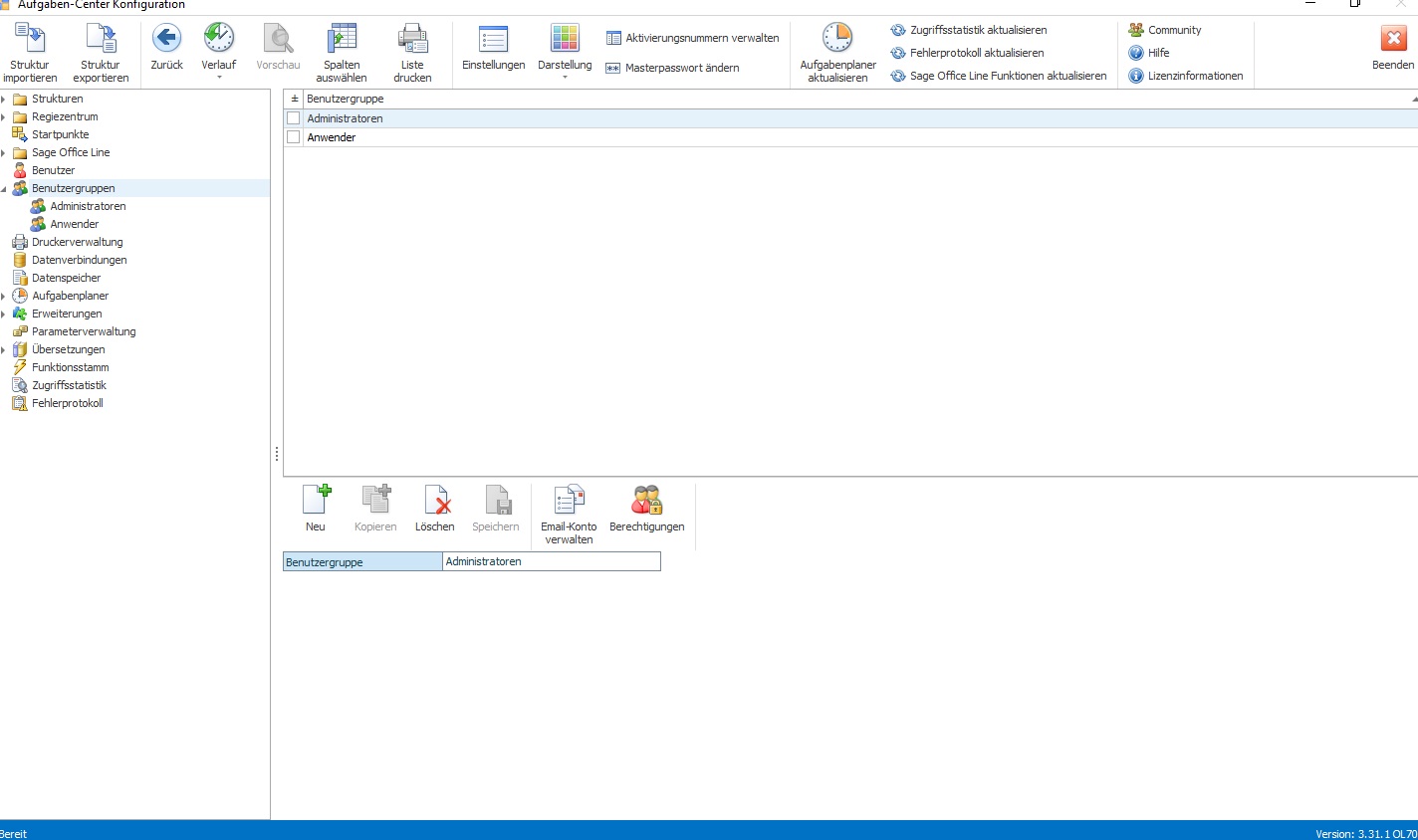Viewport: 1418px width, 840px height.
Task: Click Aktivierungsnummern verwalten
Action: (692, 38)
